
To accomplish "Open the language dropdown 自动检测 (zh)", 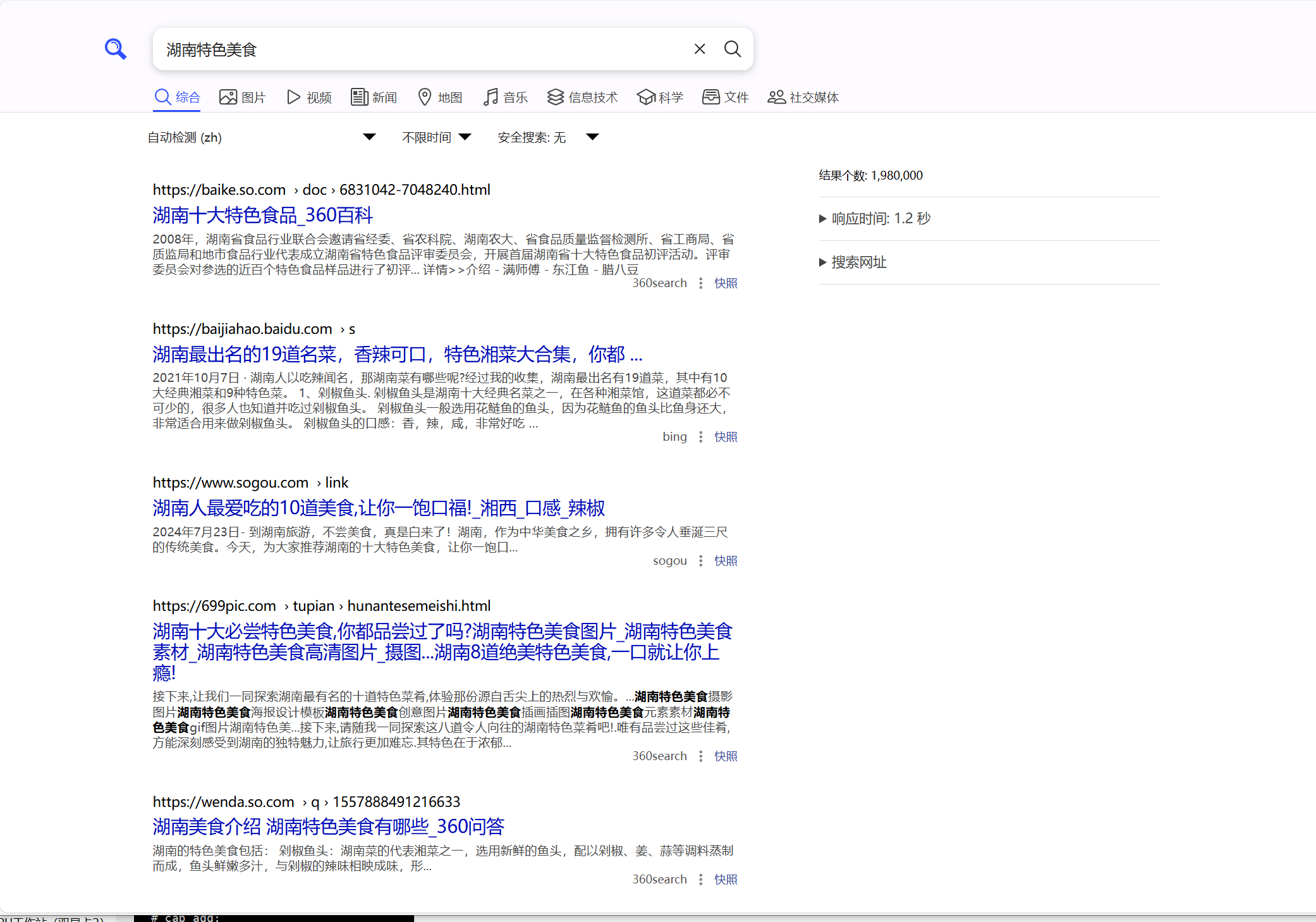I will click(x=262, y=137).
